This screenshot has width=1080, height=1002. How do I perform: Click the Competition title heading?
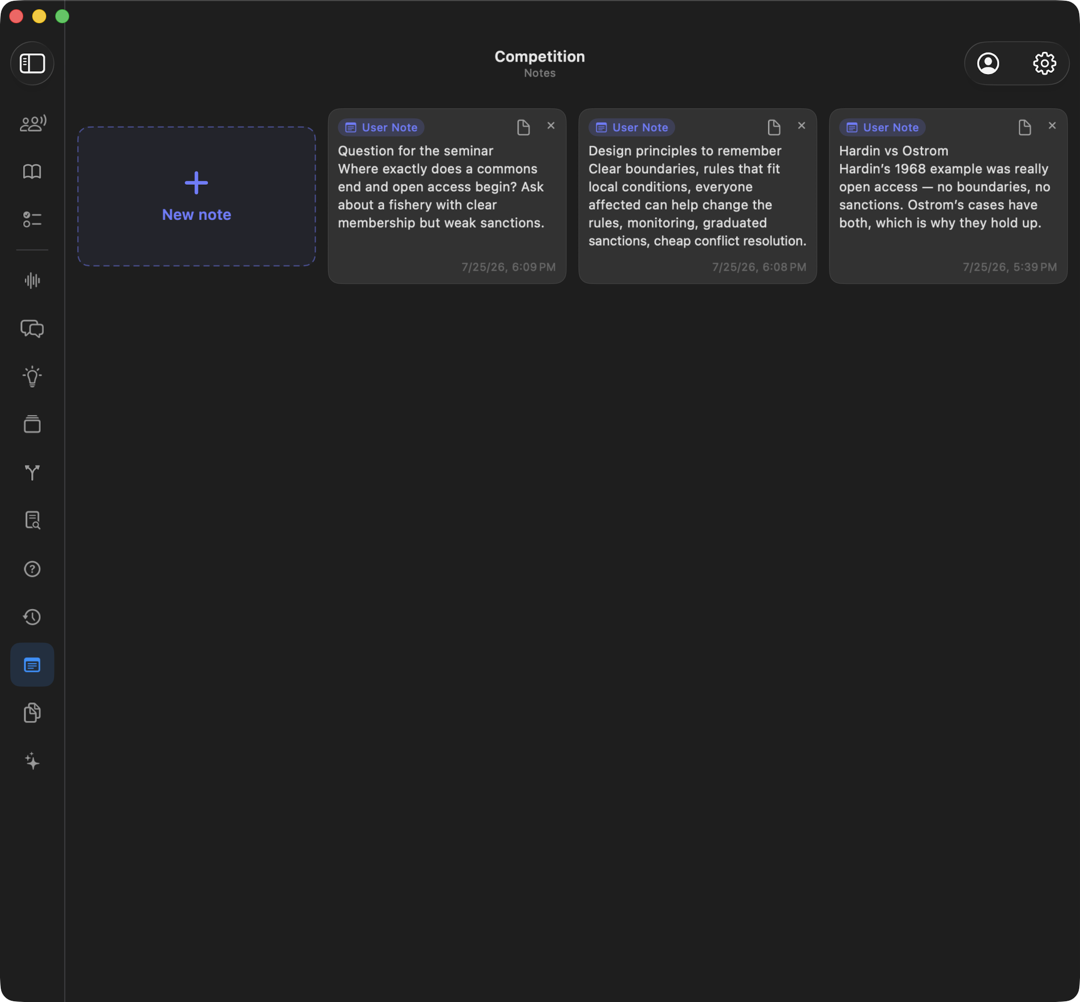click(540, 56)
